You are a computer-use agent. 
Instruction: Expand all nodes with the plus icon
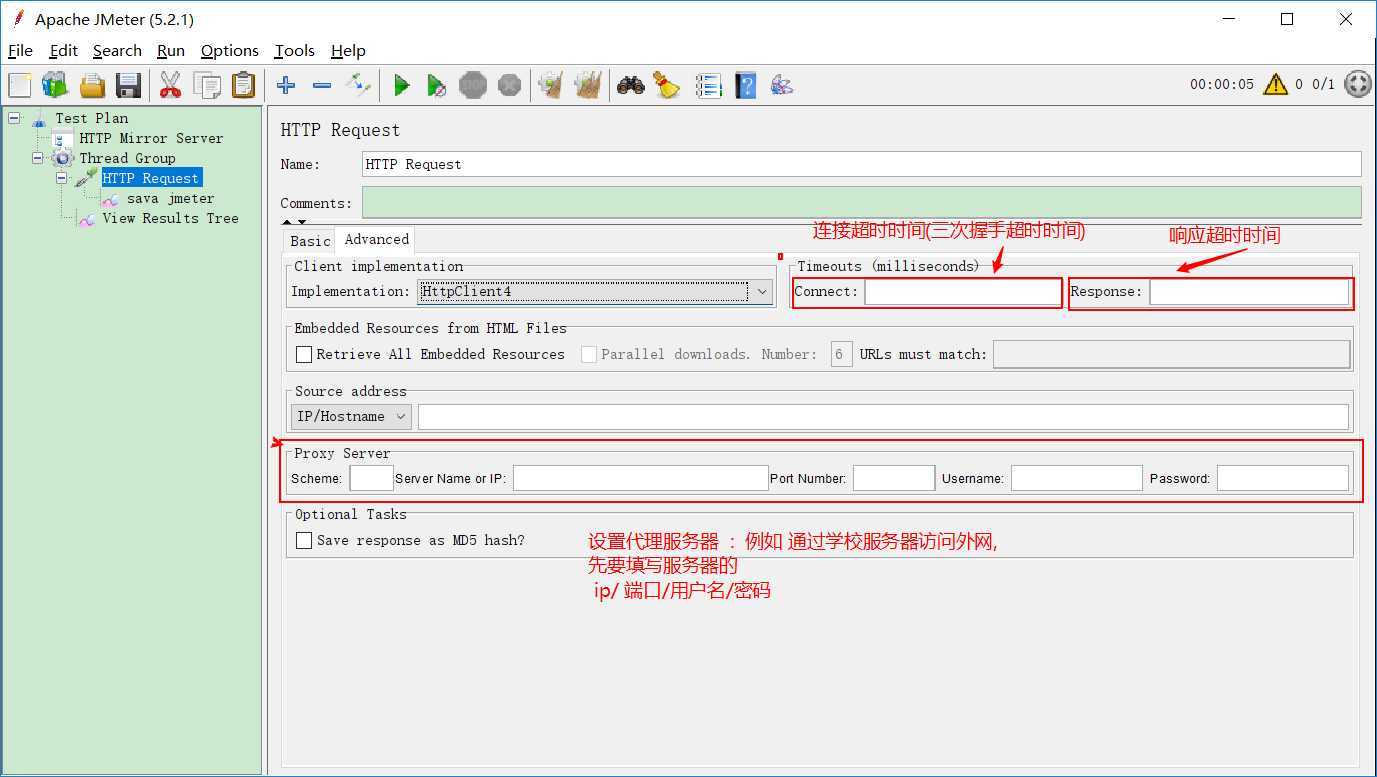click(x=286, y=85)
